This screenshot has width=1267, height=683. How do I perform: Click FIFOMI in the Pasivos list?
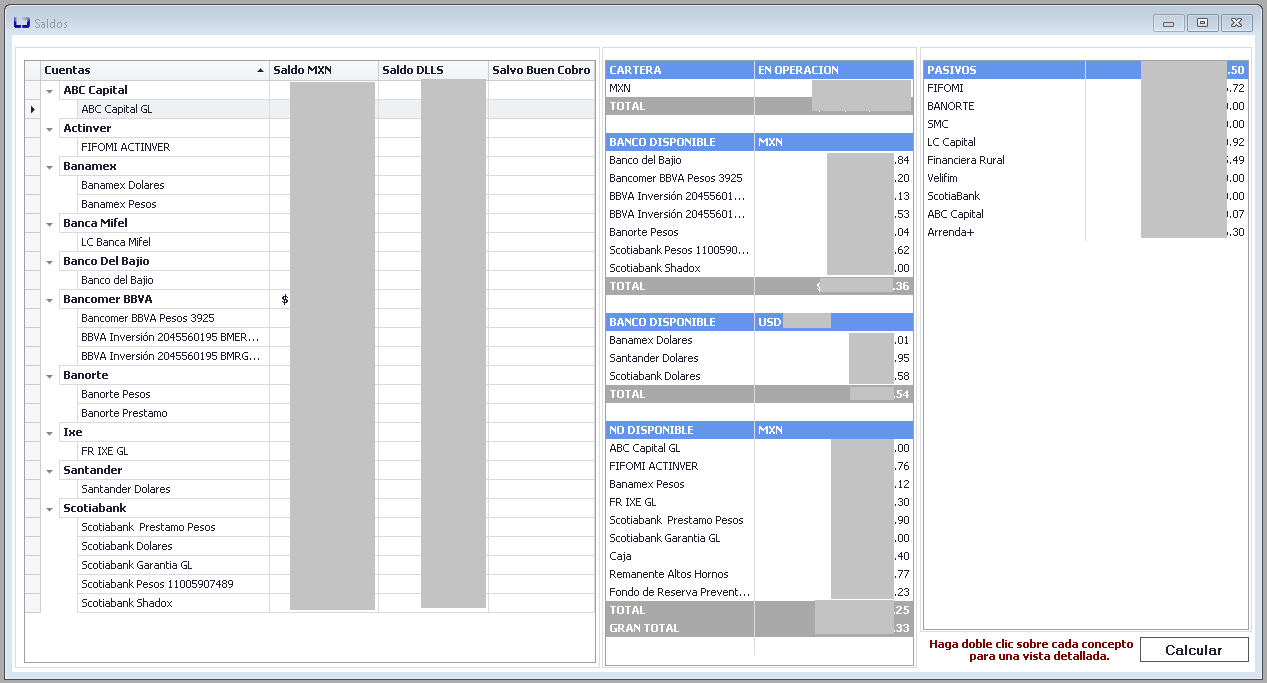[x=1086, y=88]
